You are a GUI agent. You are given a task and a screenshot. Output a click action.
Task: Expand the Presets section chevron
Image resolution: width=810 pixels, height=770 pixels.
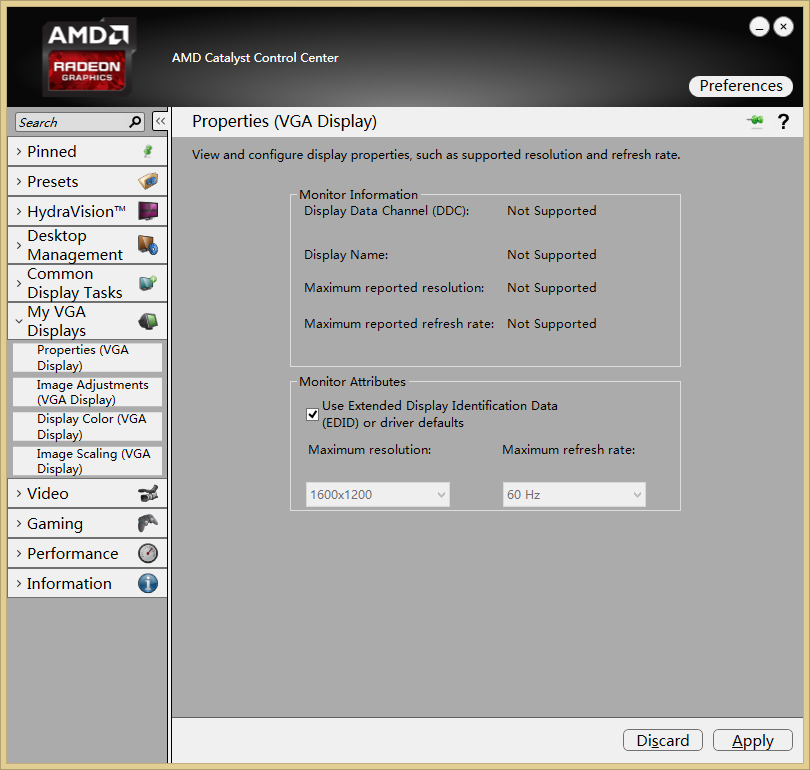tap(19, 181)
